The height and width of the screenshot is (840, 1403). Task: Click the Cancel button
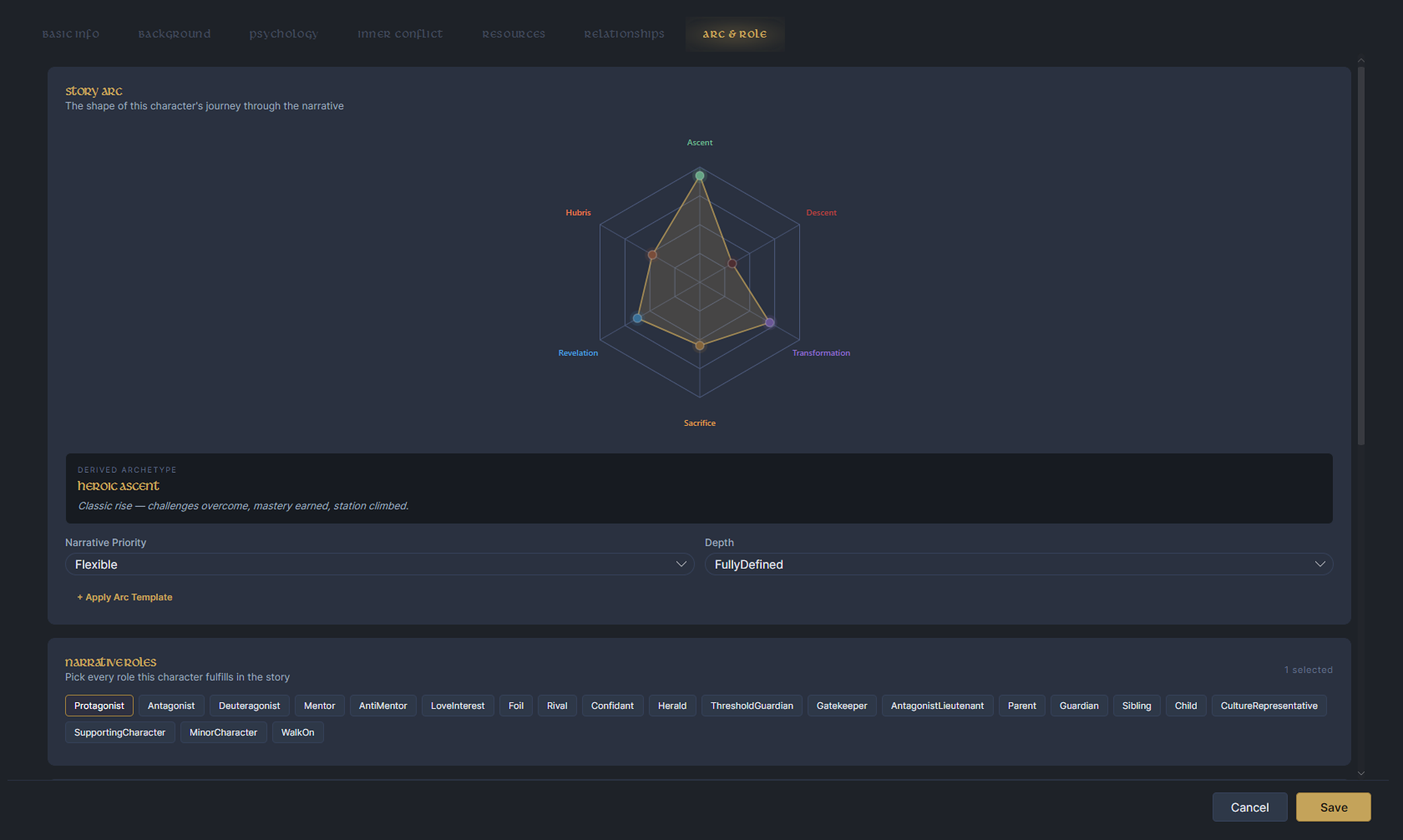(1250, 807)
